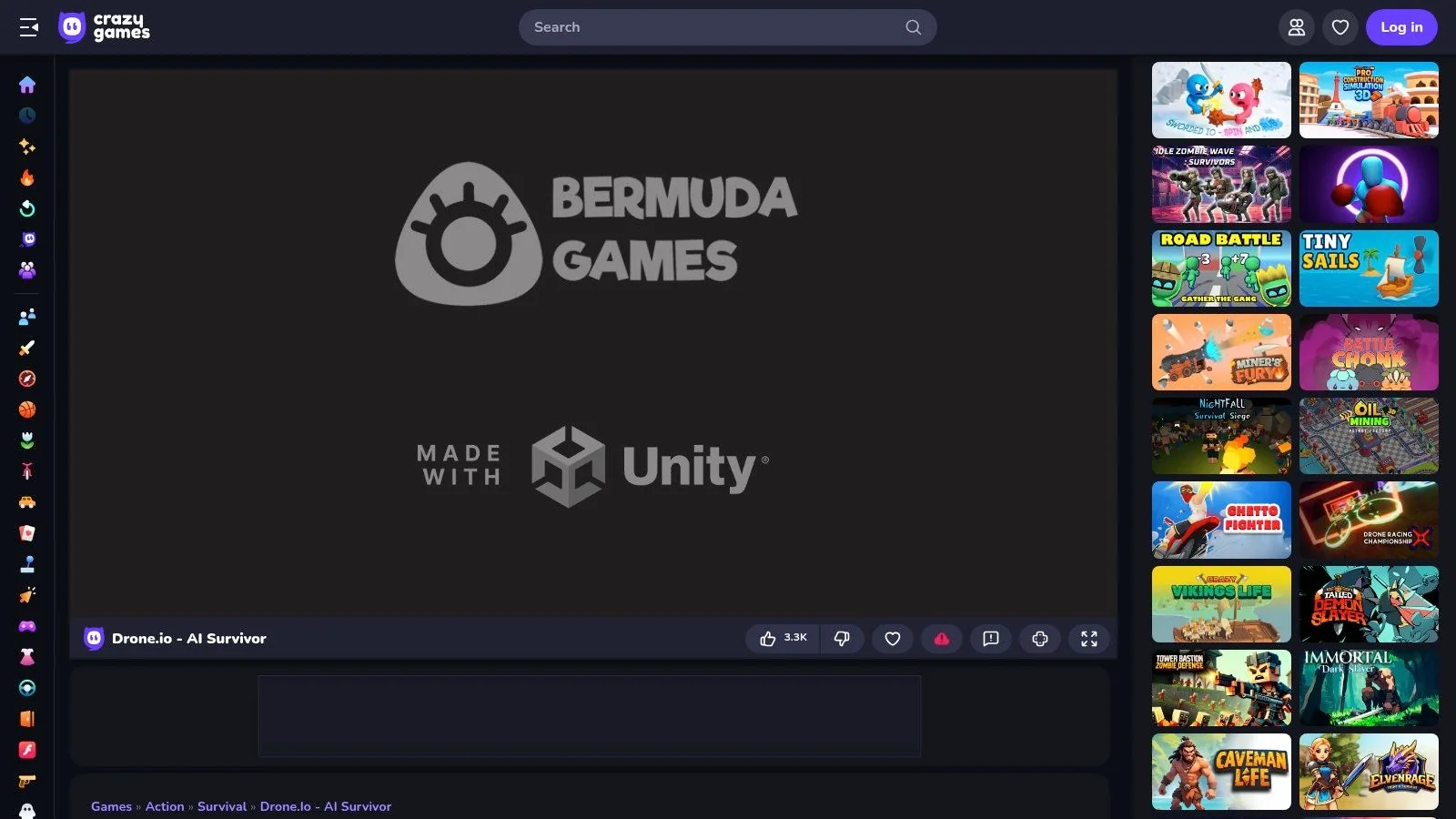This screenshot has width=1456, height=819.
Task: Open the green circular-arrow sidebar icon
Action: 27,208
